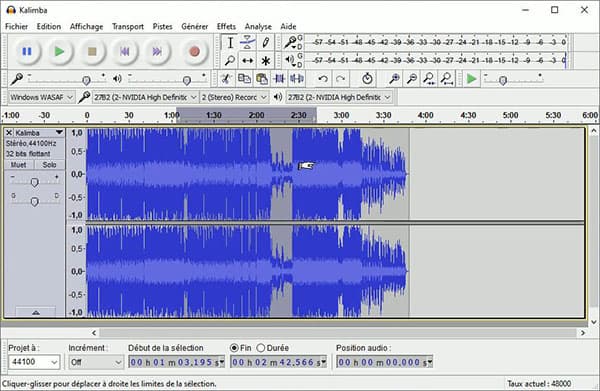Select the Zoom magnifier tool
This screenshot has width=600, height=391.
[230, 60]
